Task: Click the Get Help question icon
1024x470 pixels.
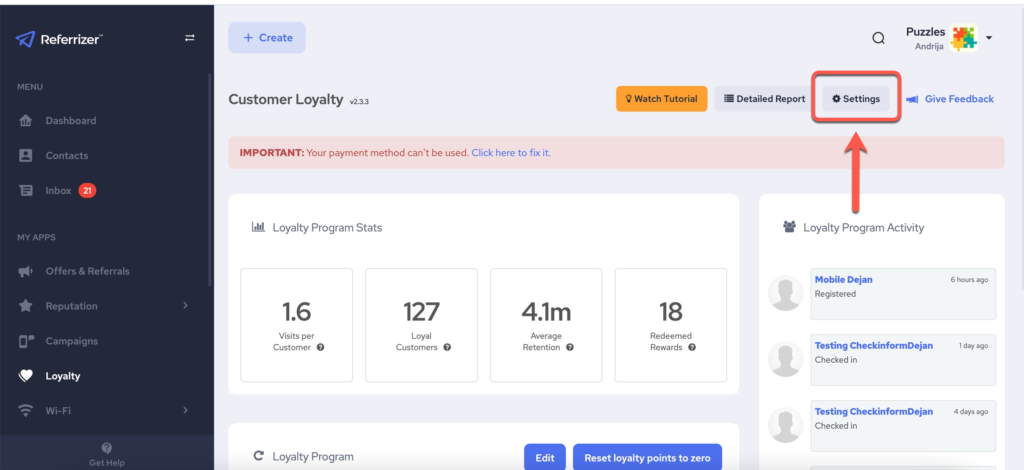Action: click(x=107, y=448)
